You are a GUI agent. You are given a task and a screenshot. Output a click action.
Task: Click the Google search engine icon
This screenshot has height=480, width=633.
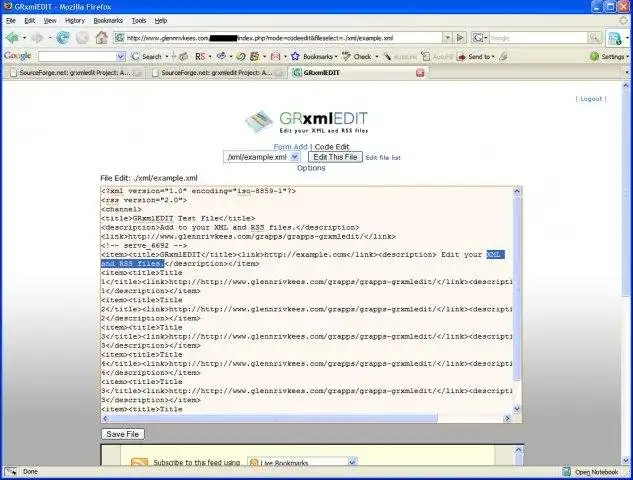coord(478,38)
